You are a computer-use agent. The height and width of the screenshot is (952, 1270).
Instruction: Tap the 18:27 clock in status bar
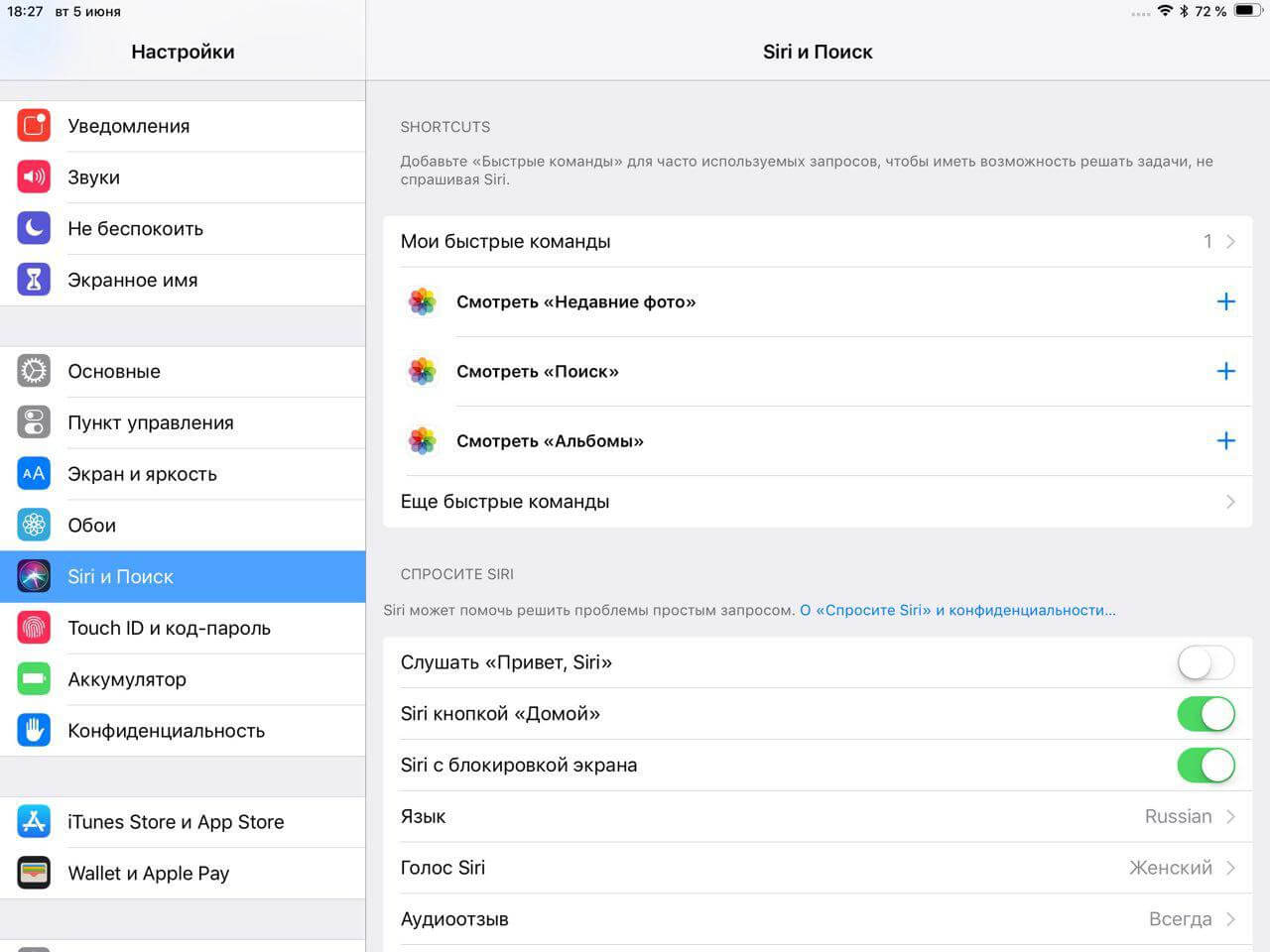point(25,11)
